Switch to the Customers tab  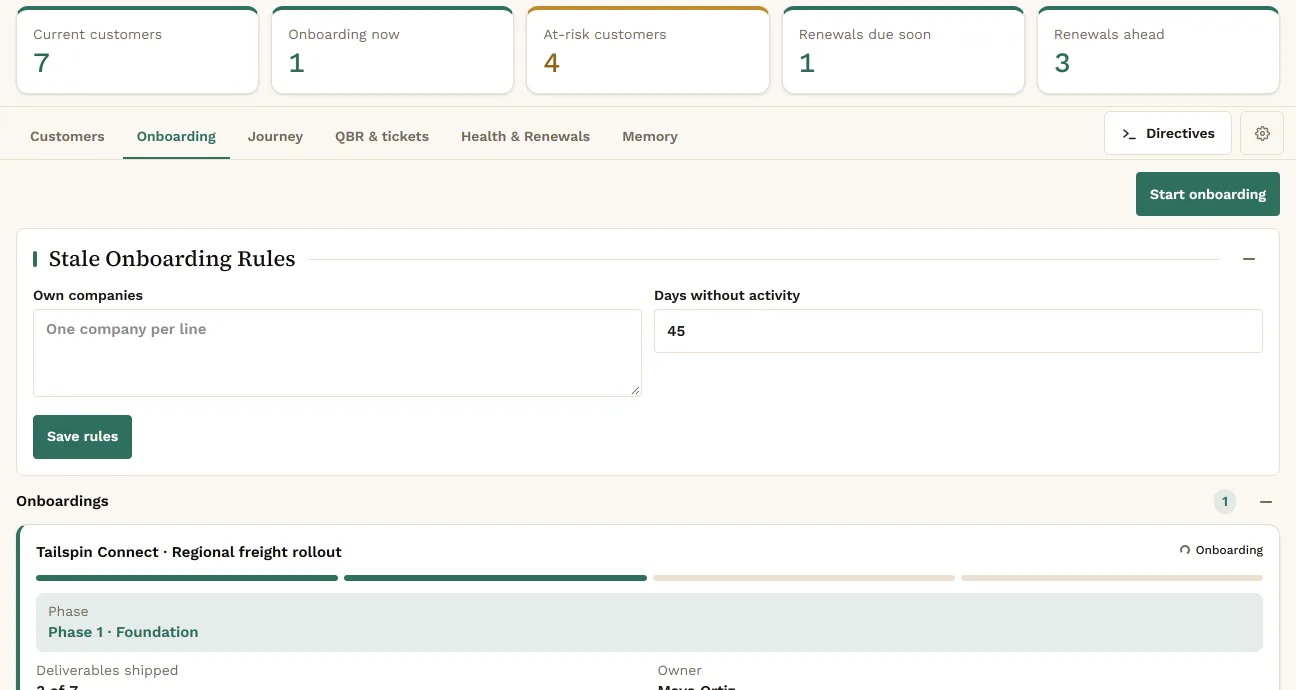click(67, 136)
